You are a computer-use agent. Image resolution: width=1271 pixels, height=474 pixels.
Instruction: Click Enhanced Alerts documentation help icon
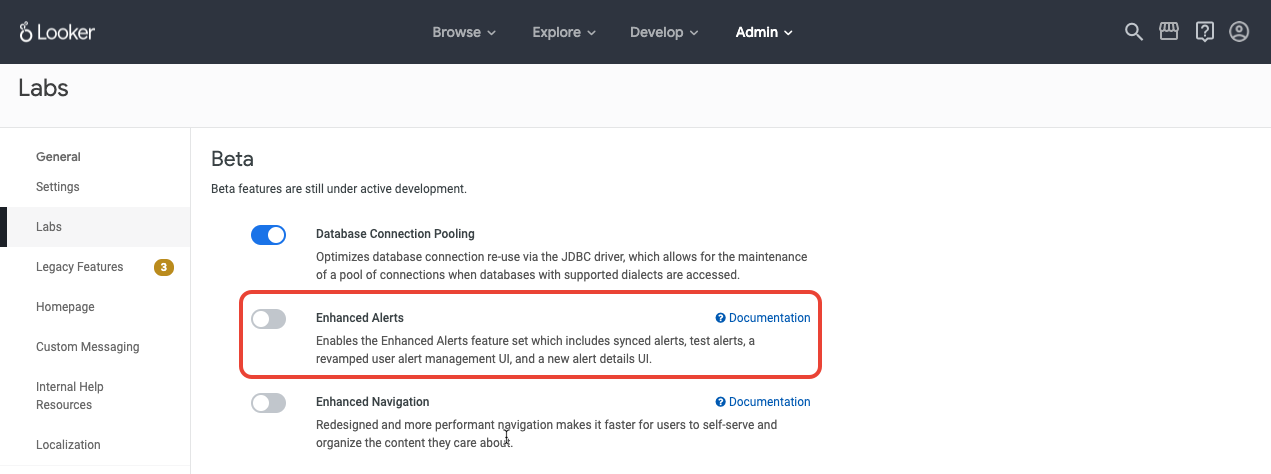(720, 318)
